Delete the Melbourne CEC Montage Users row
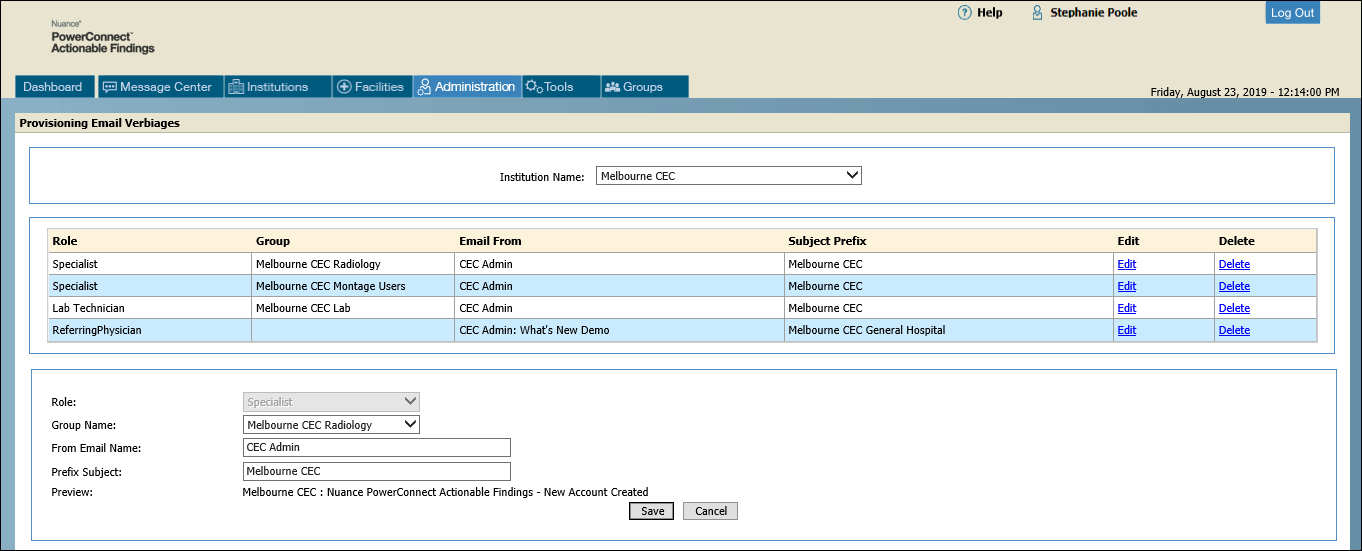 tap(1234, 286)
